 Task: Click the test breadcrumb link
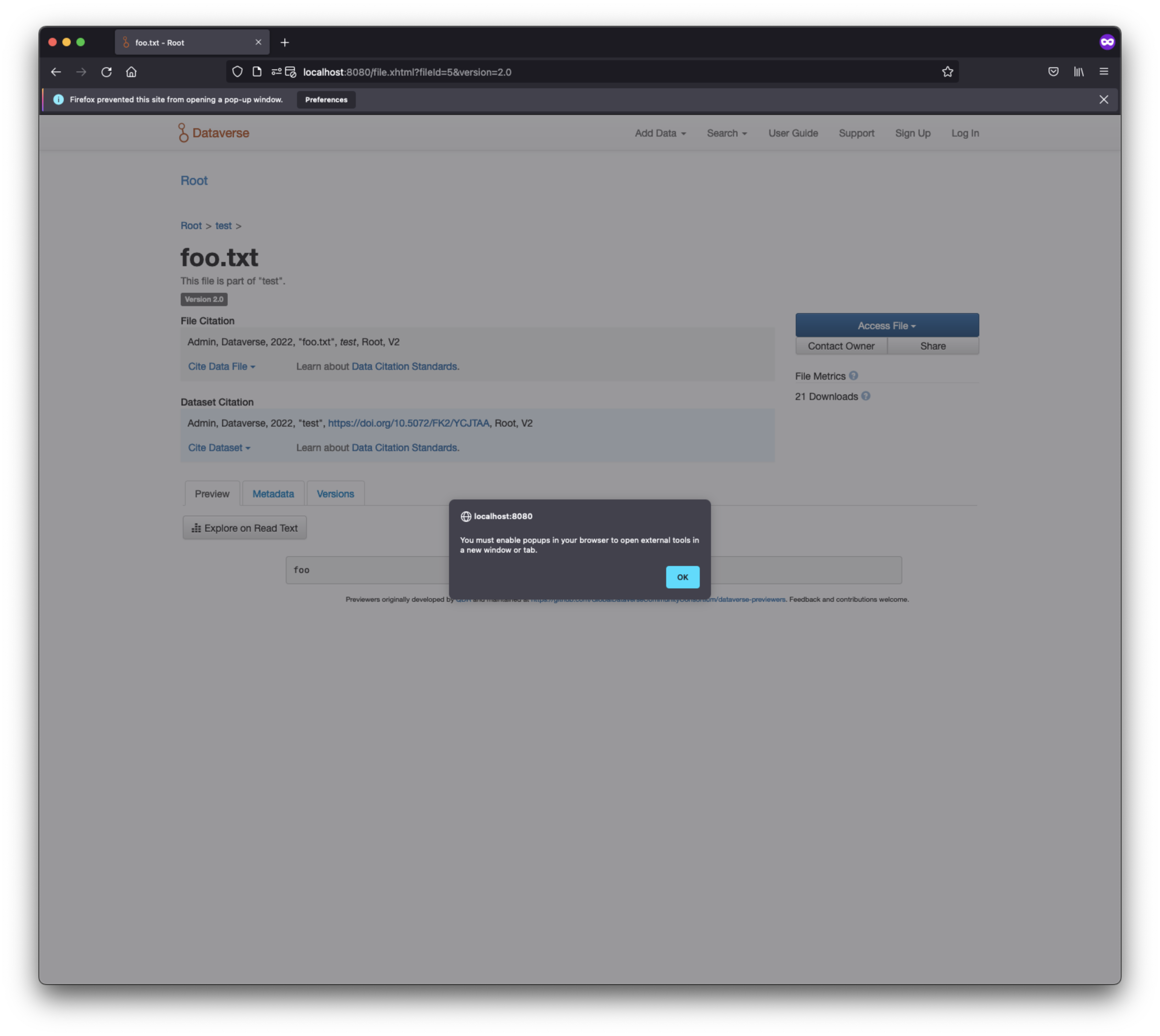coord(223,226)
